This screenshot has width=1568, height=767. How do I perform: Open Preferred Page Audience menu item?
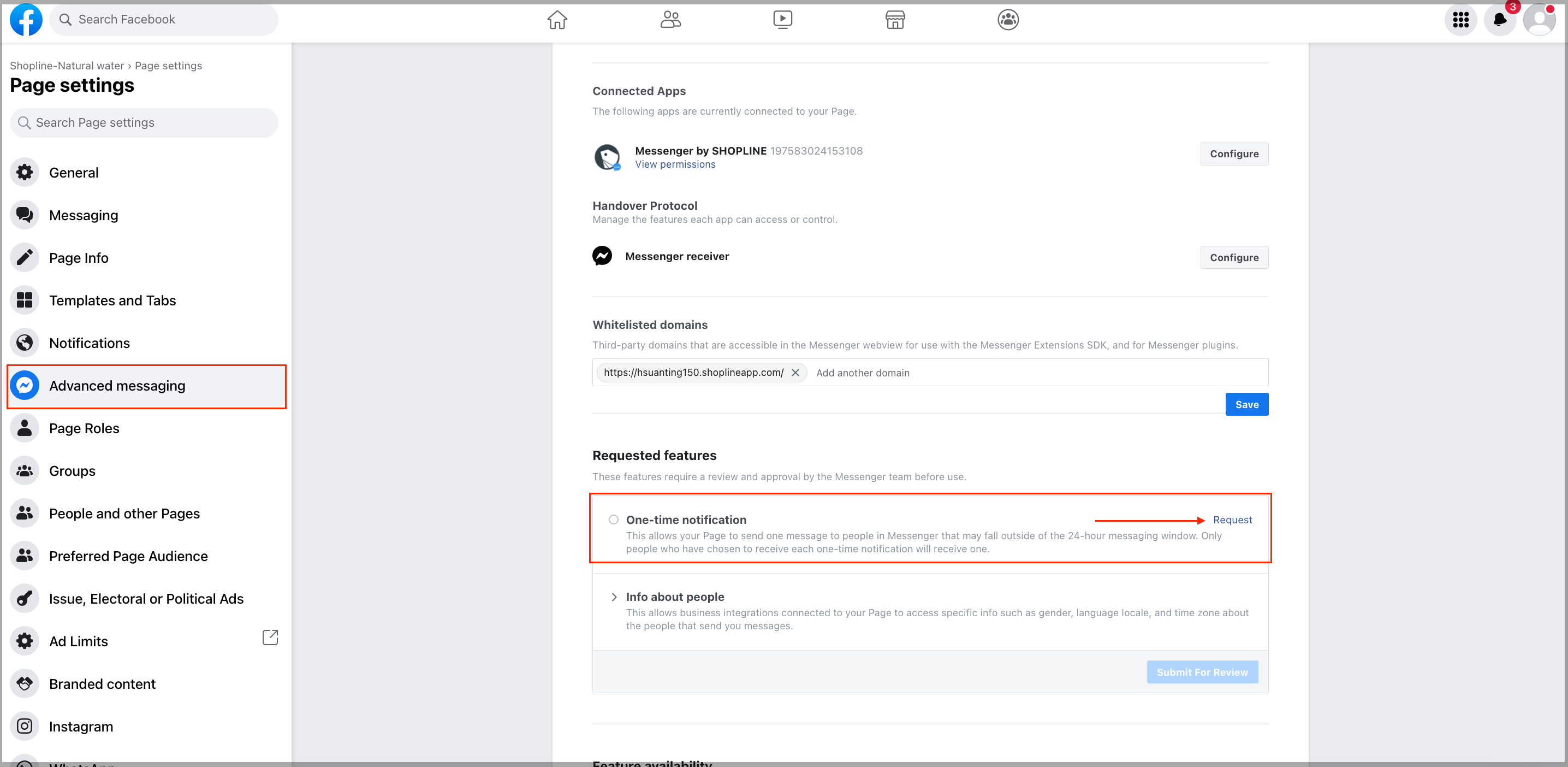click(144, 556)
